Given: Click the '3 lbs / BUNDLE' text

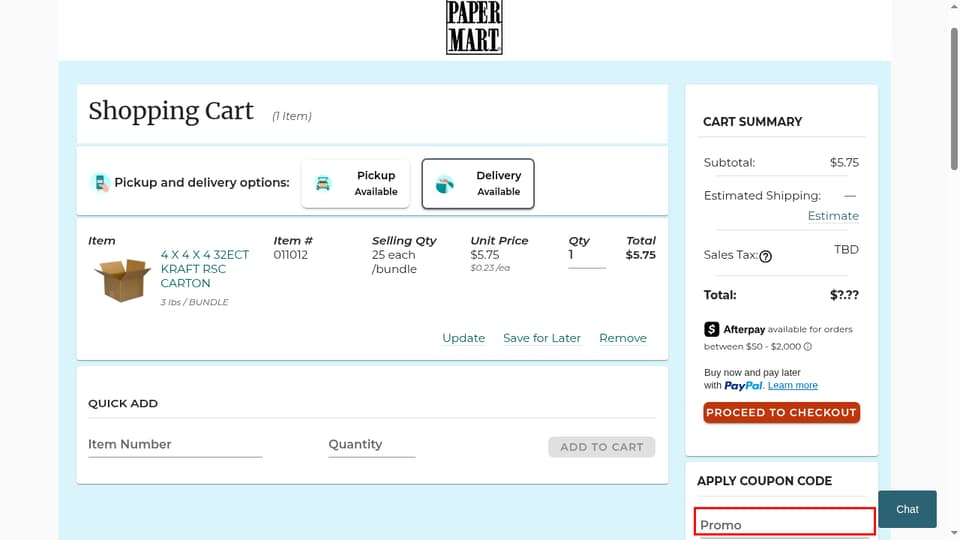Looking at the screenshot, I should [x=194, y=302].
